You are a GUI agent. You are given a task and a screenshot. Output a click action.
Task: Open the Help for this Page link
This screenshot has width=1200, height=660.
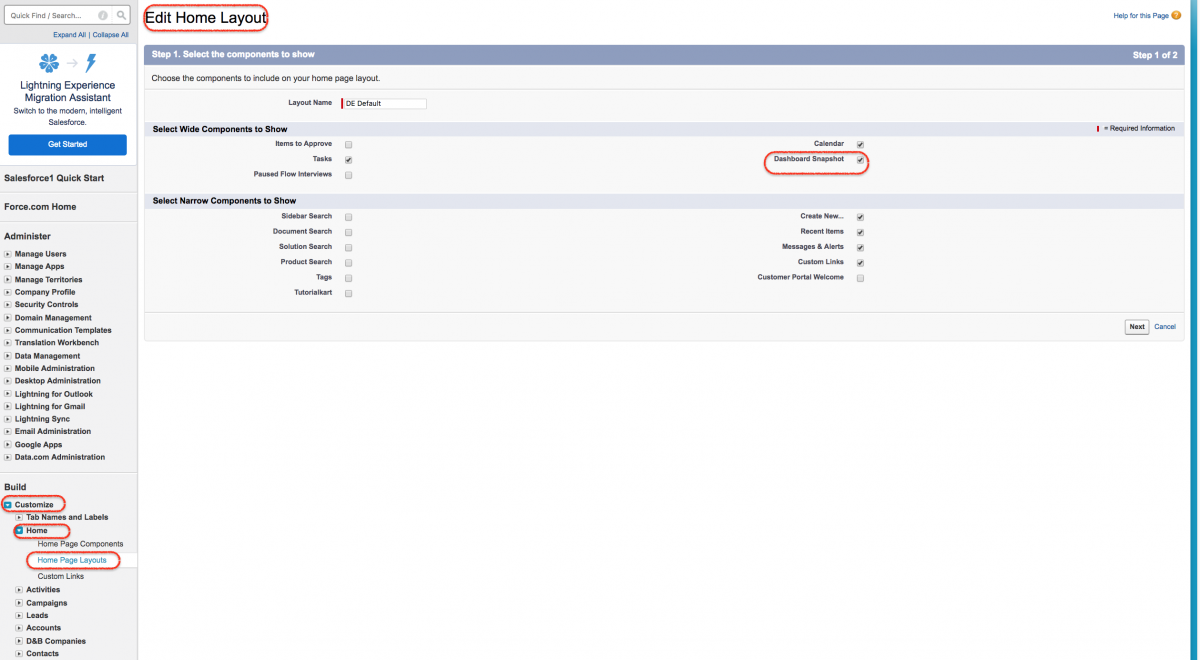pos(1141,16)
